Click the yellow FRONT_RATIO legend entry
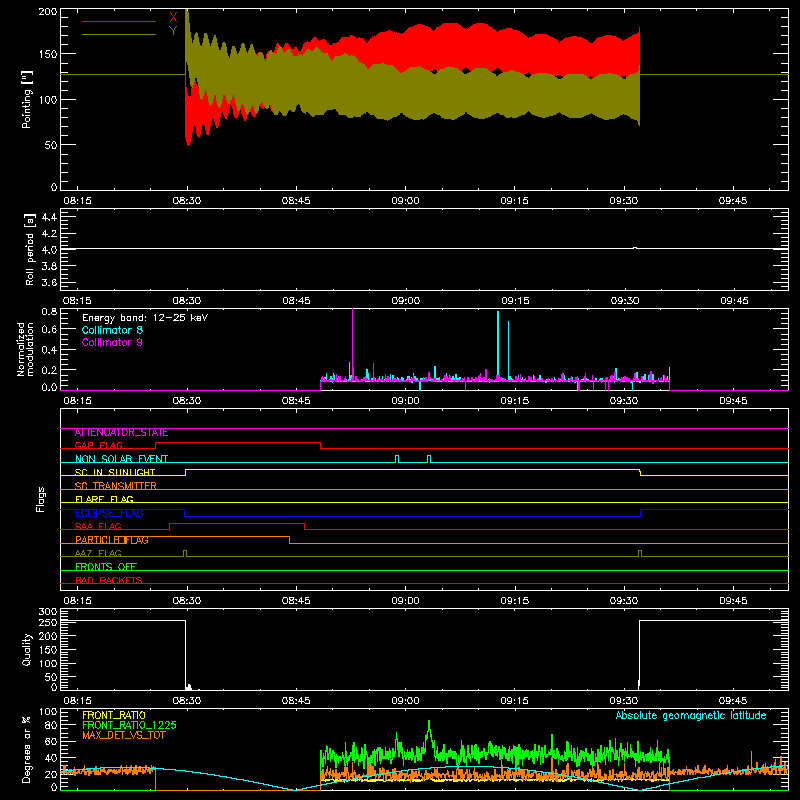This screenshot has width=800, height=800. pyautogui.click(x=114, y=715)
